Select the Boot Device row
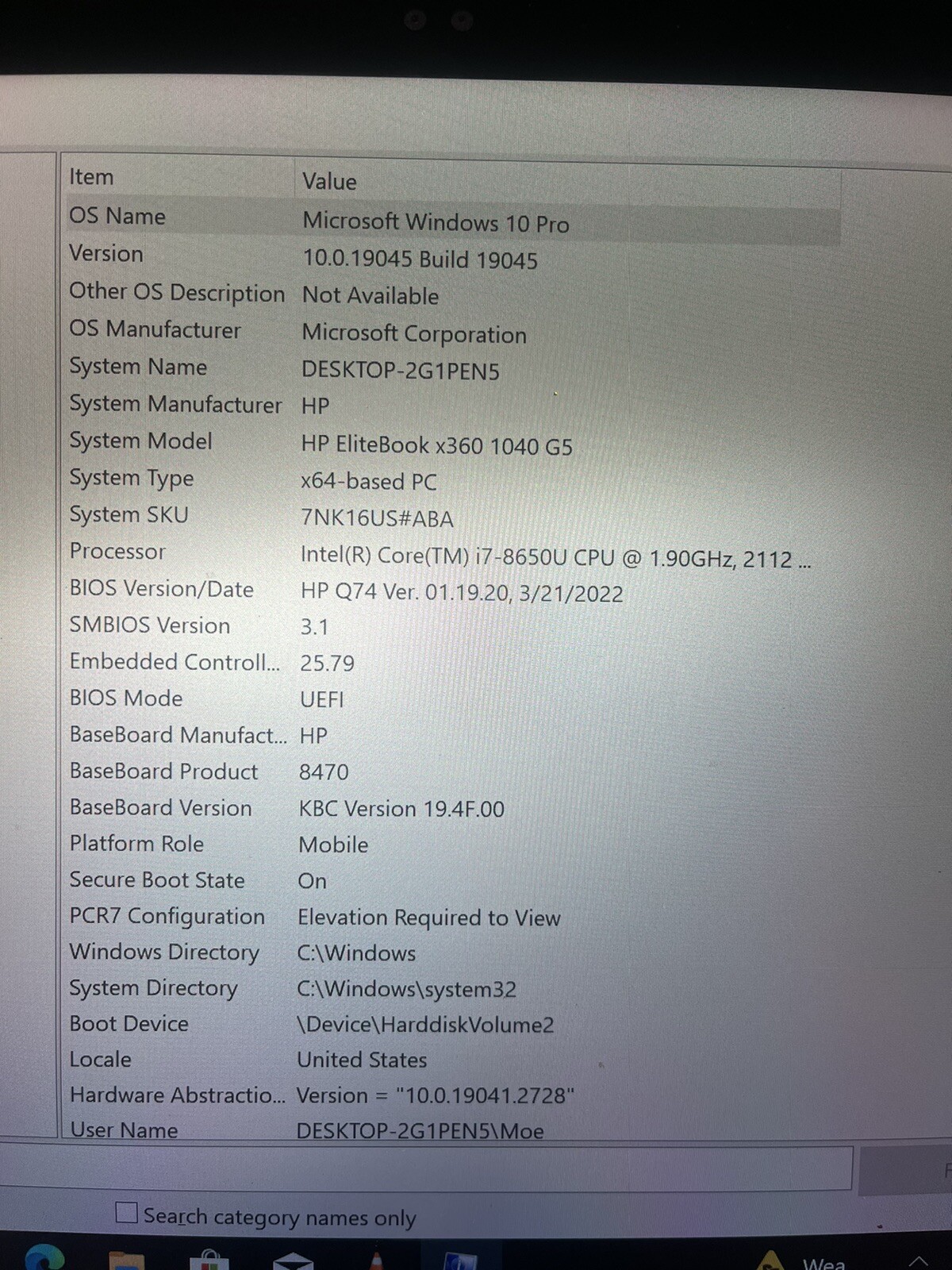 click(451, 1025)
